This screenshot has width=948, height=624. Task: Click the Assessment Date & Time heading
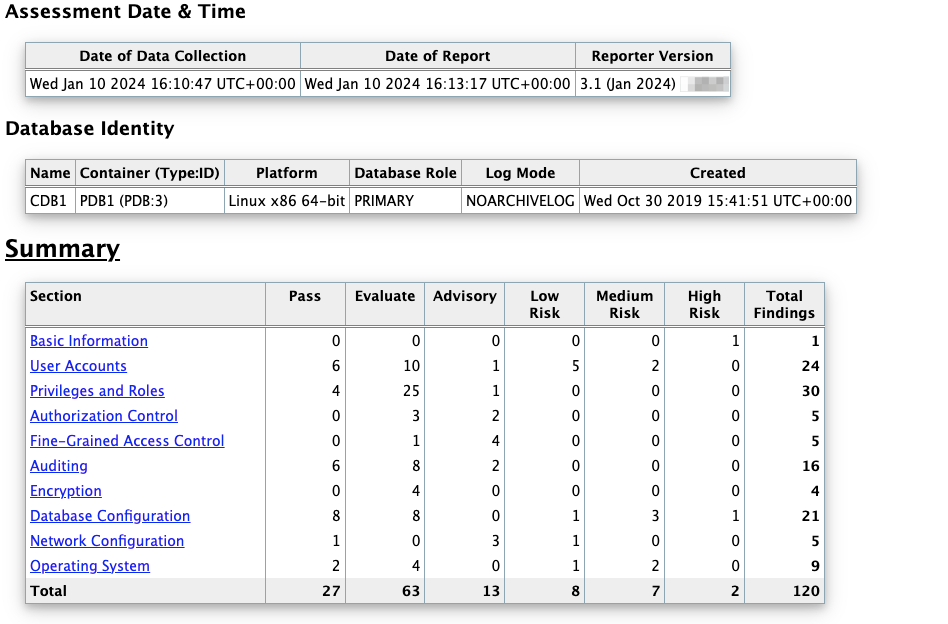point(125,11)
